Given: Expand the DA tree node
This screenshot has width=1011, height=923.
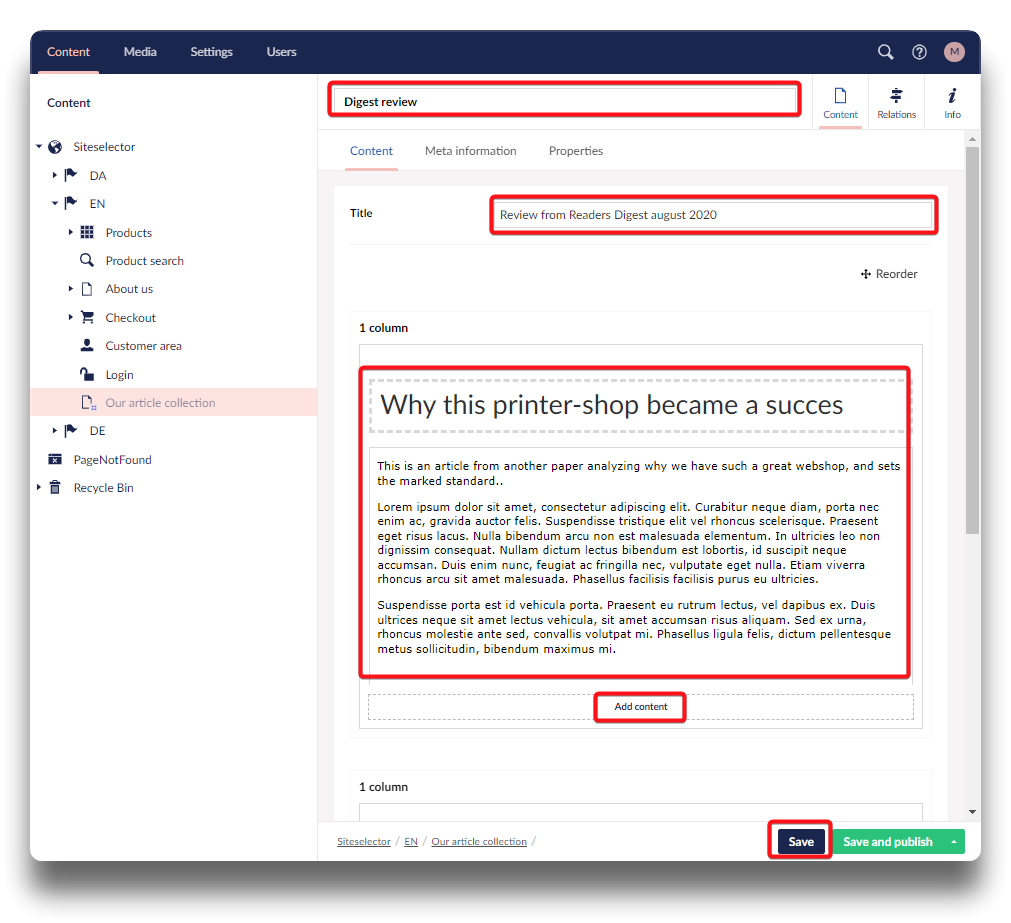Looking at the screenshot, I should pos(55,175).
